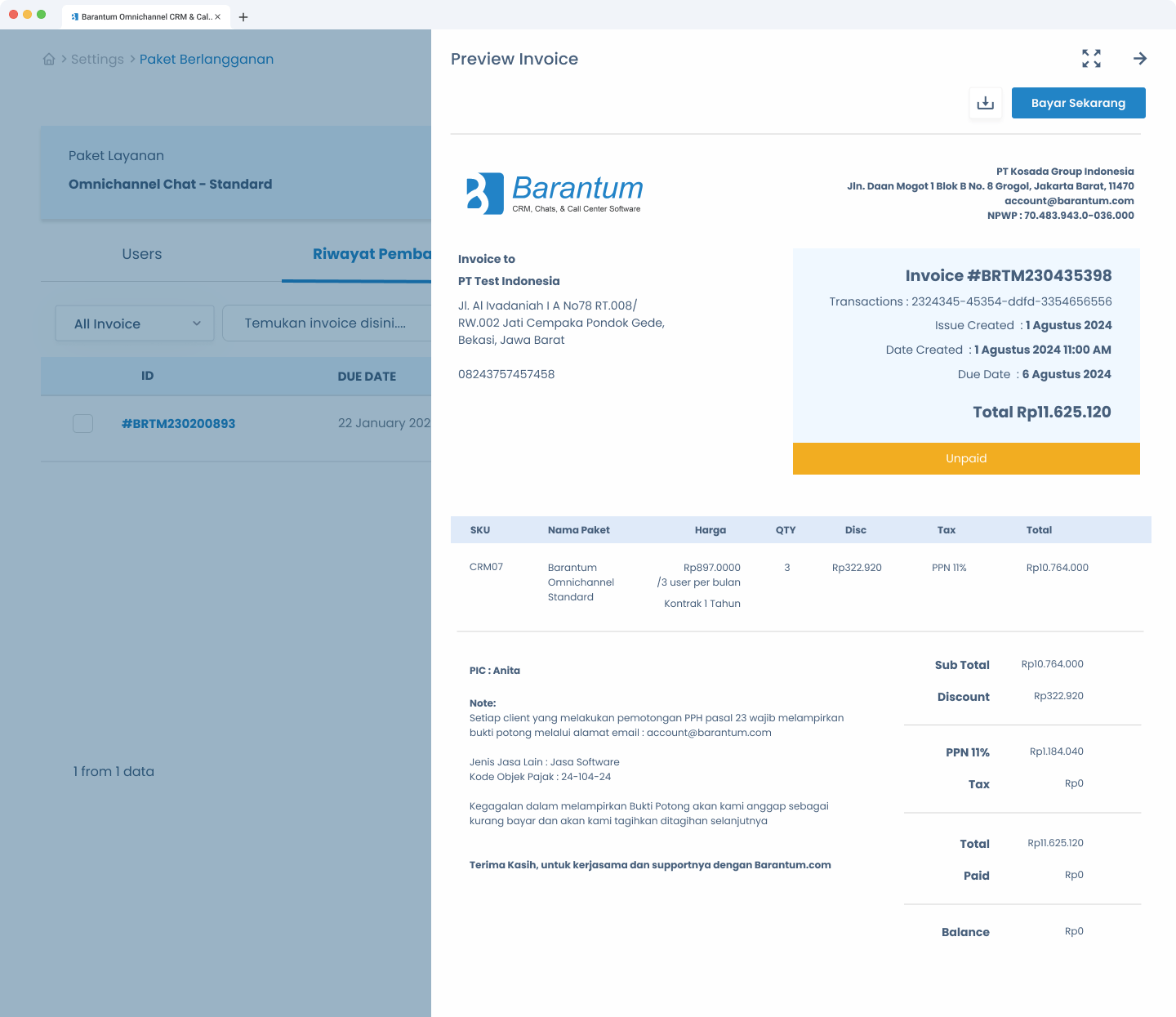This screenshot has height=1017, width=1176.
Task: Click the NPWP number line
Action: (1061, 216)
